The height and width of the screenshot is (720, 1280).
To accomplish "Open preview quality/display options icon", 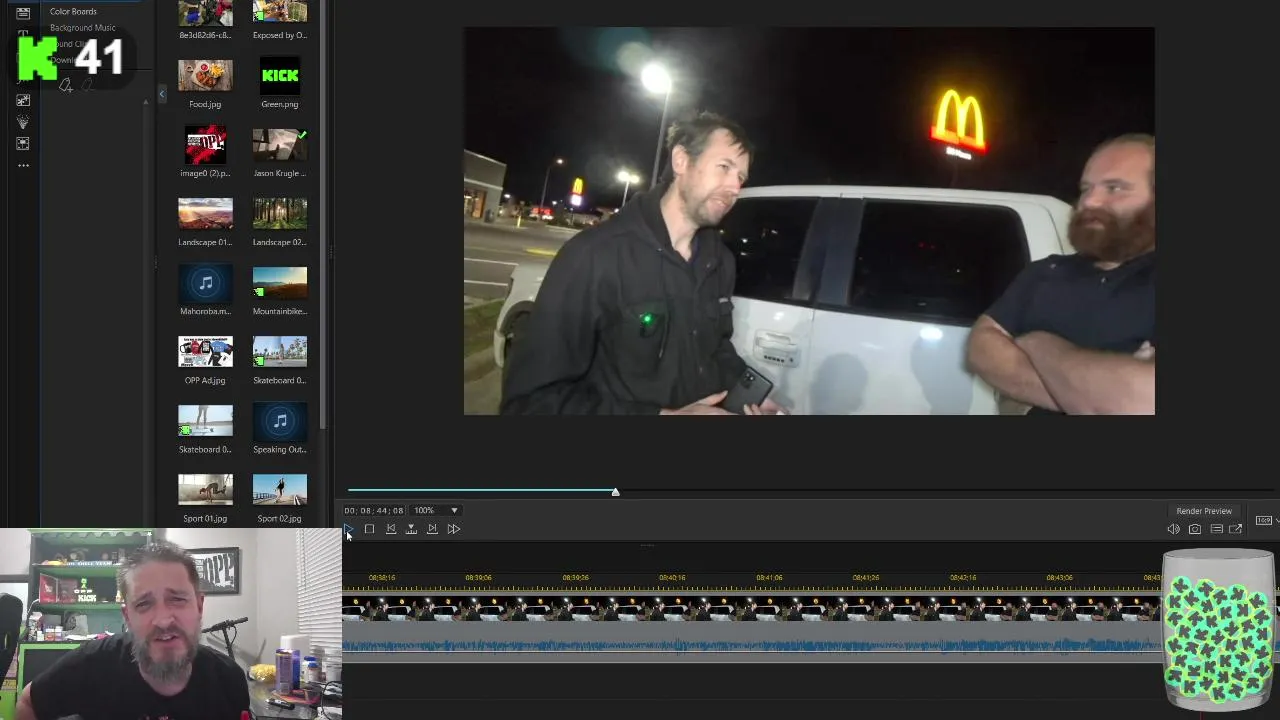I will pos(1216,529).
